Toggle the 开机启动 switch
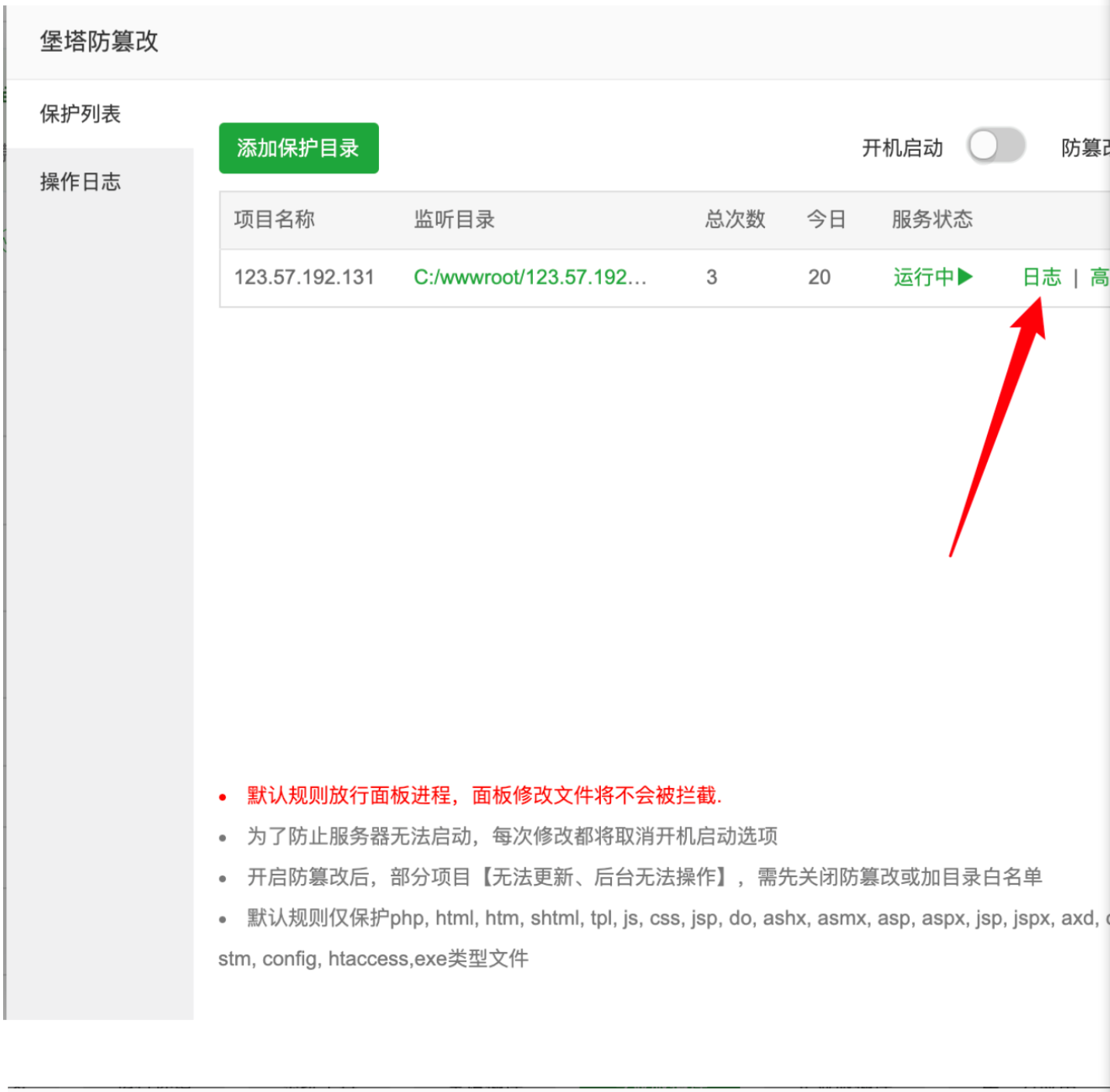This screenshot has height=1092, width=1110. click(x=996, y=146)
